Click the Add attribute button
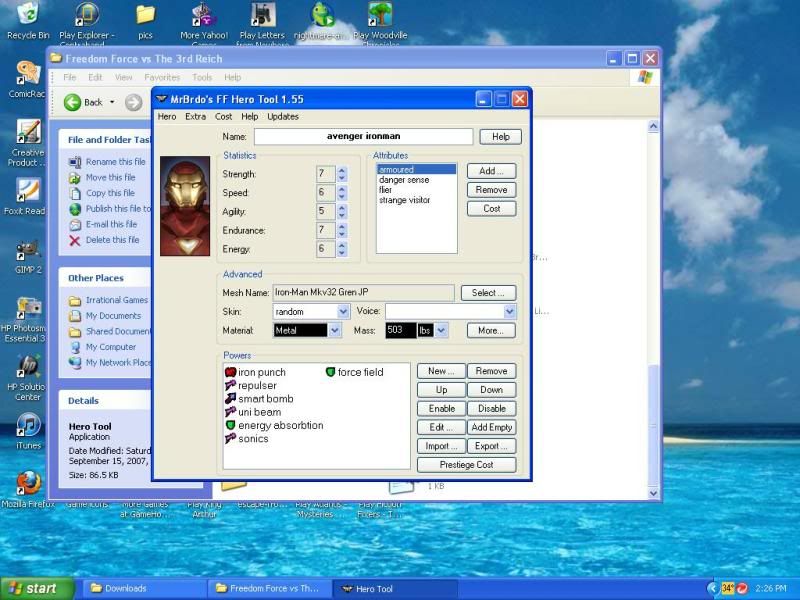Image resolution: width=800 pixels, height=600 pixels. coord(491,171)
